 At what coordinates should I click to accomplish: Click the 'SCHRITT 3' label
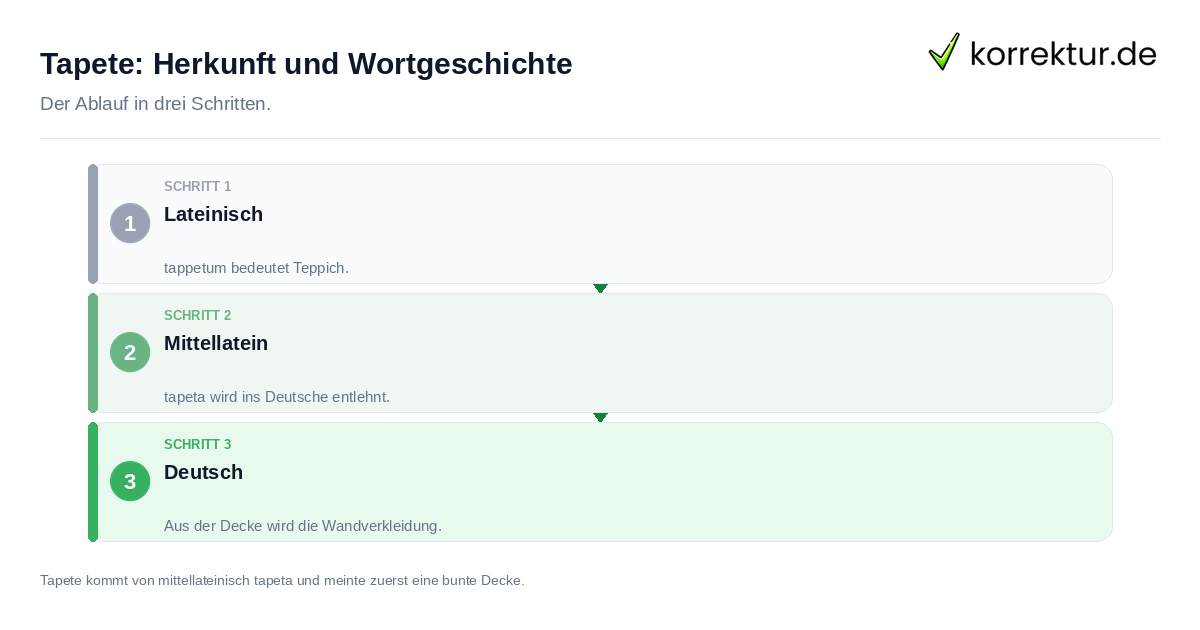pos(198,445)
